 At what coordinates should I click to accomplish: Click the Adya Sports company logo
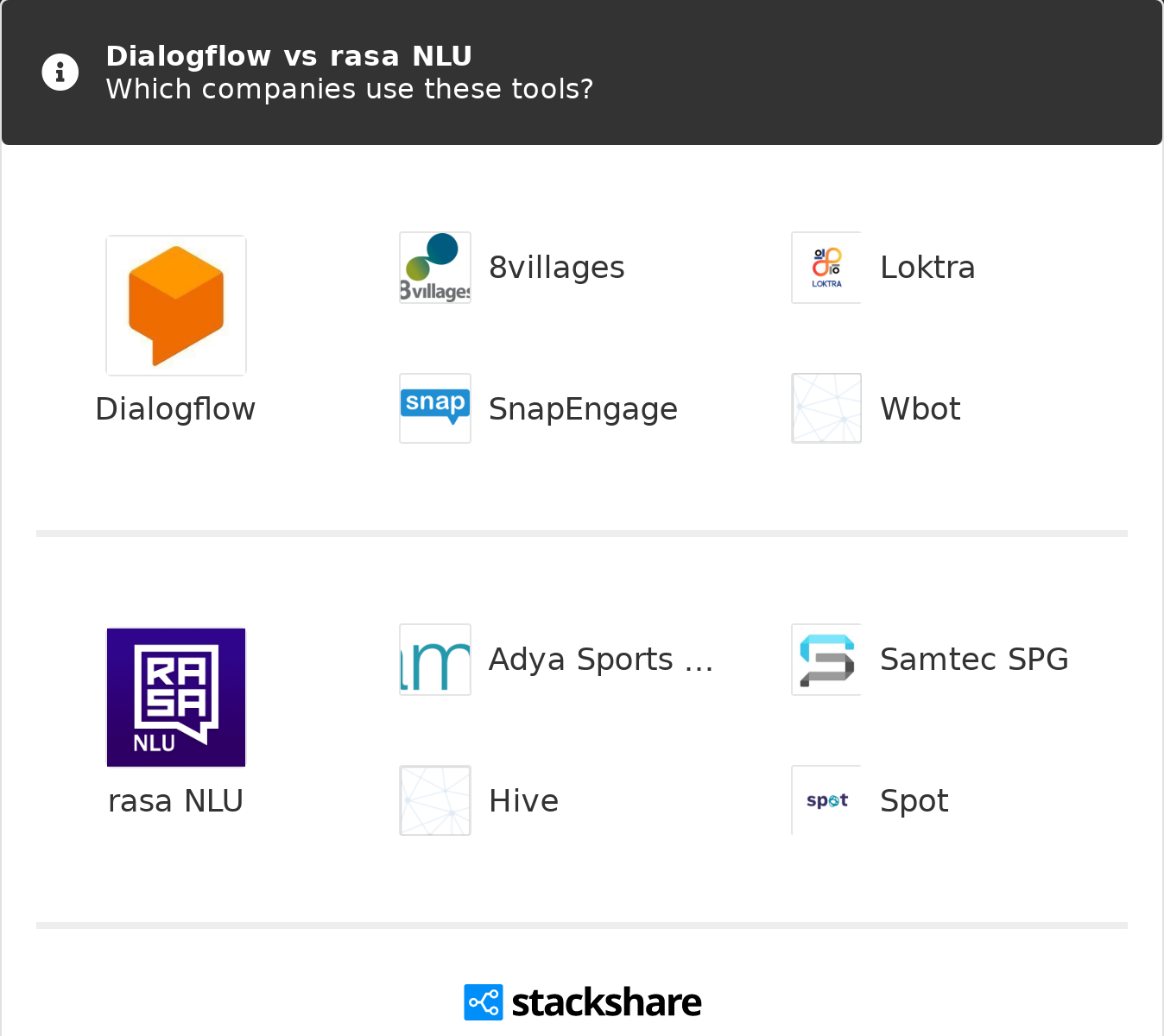pyautogui.click(x=434, y=659)
